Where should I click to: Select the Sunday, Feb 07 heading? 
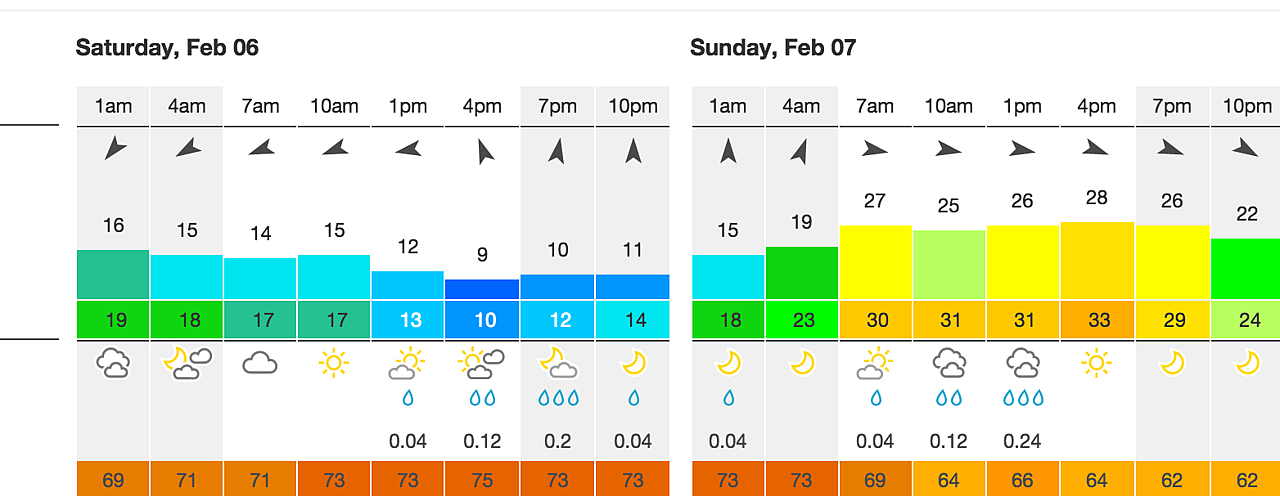tap(773, 47)
